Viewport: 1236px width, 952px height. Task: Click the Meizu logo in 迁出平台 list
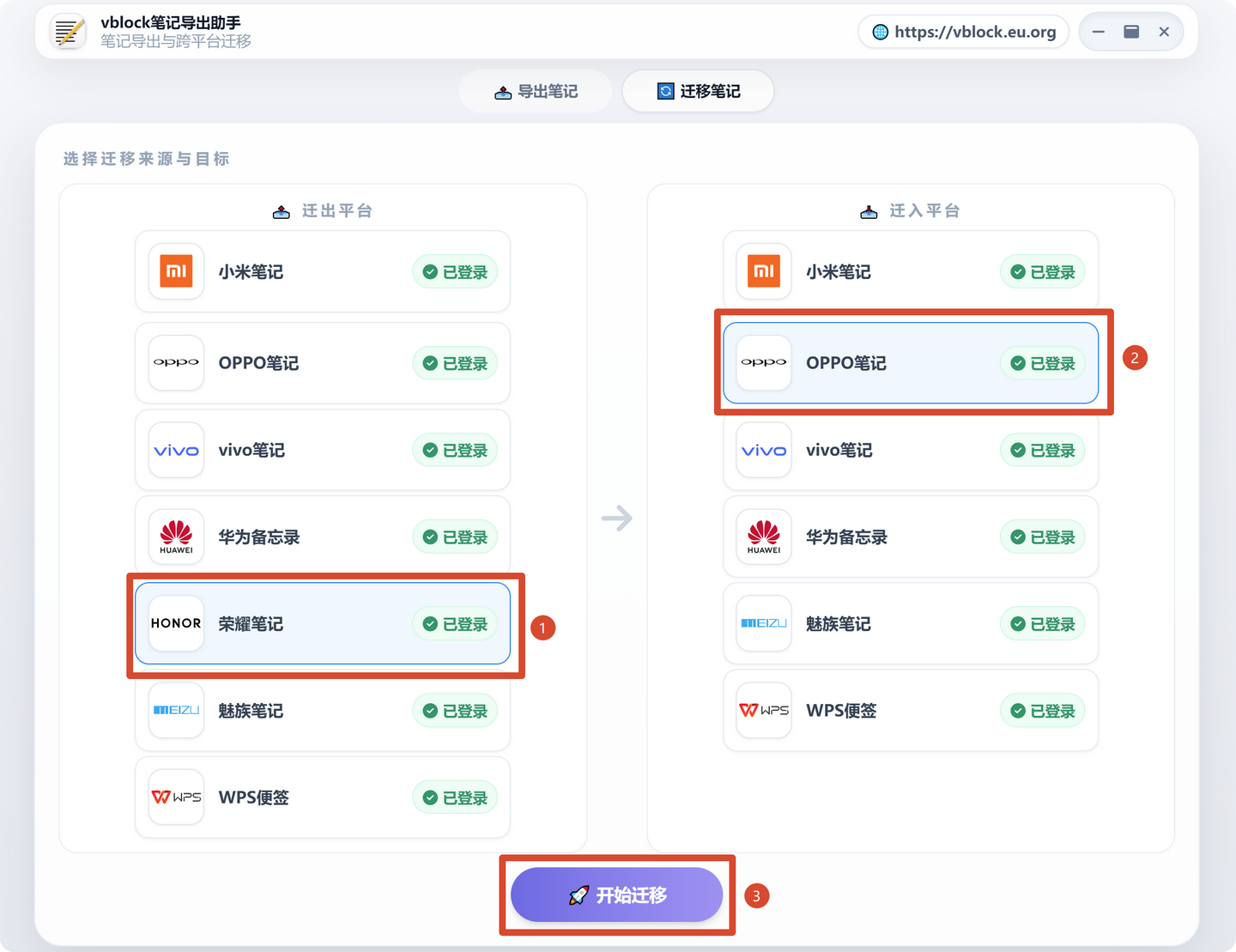[x=176, y=710]
